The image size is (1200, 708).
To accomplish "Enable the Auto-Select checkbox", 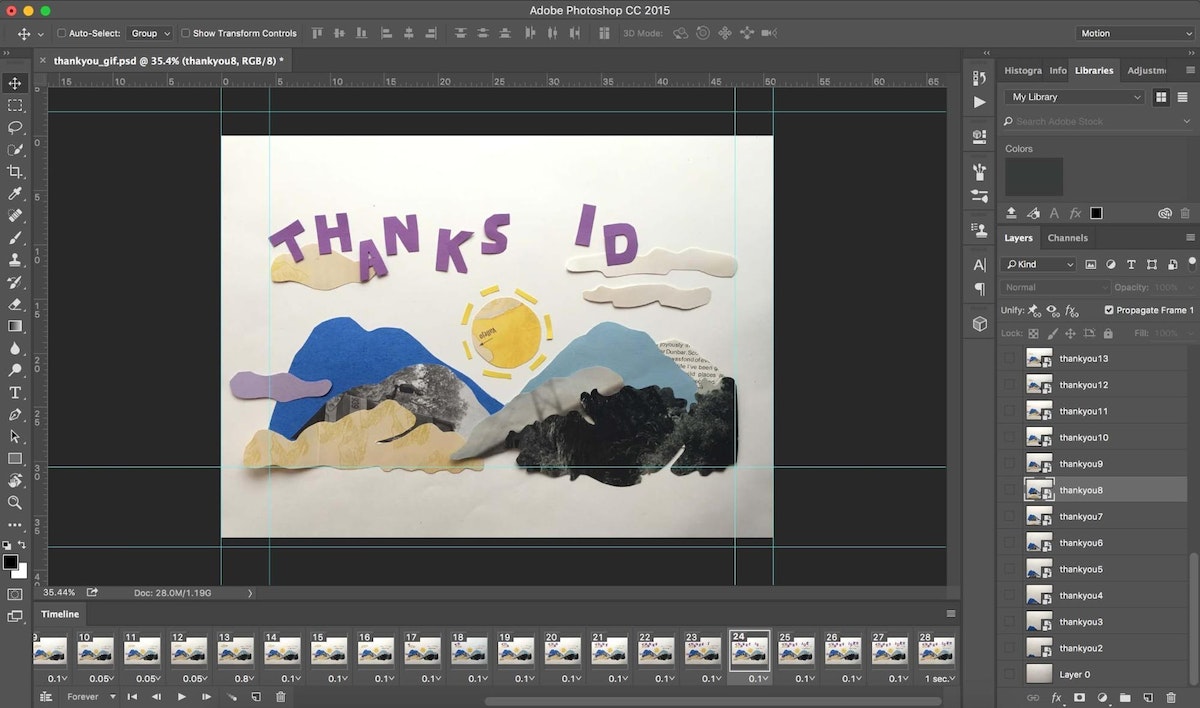I will coord(60,33).
